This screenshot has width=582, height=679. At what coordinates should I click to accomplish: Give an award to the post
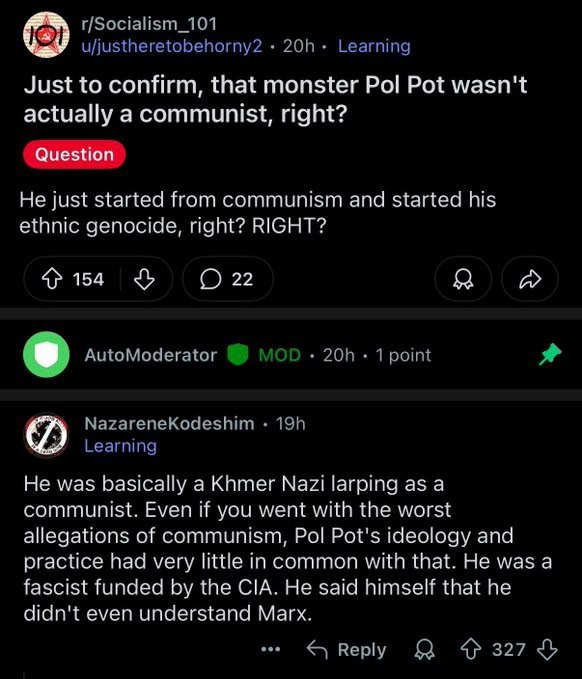463,279
